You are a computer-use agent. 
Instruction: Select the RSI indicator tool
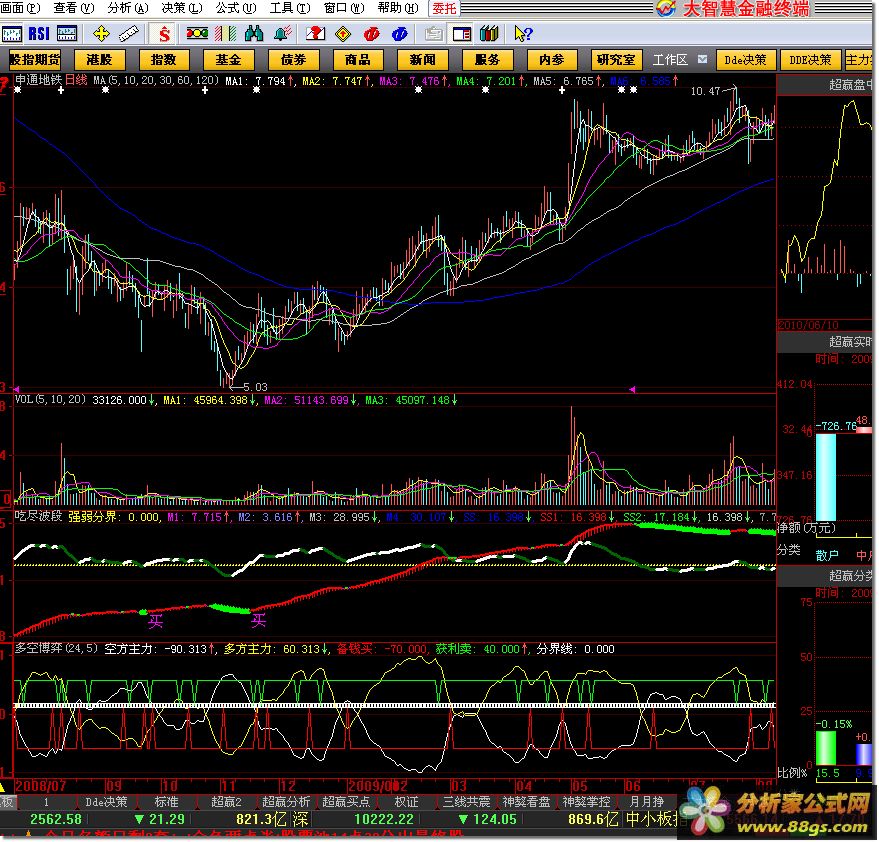pyautogui.click(x=39, y=34)
